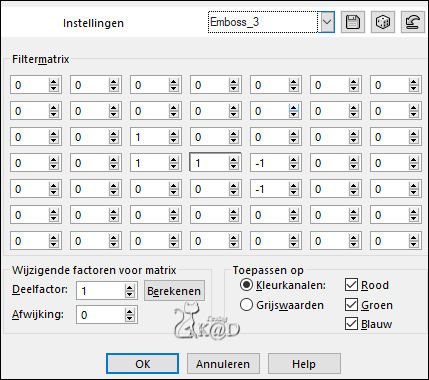This screenshot has width=429, height=380.
Task: Randomize parameters with the dice icon
Action: tap(383, 22)
